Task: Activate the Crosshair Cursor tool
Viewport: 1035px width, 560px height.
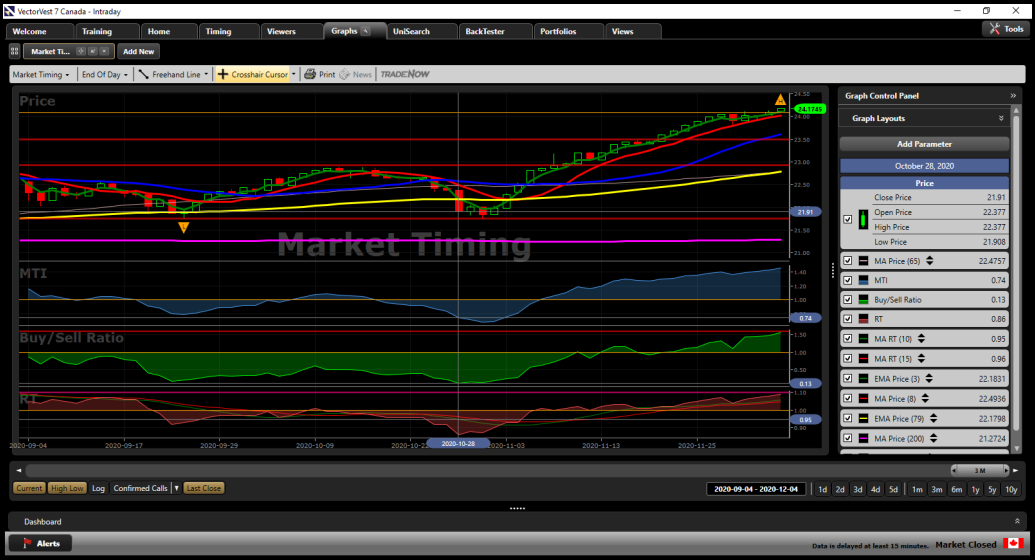Action: (x=253, y=75)
